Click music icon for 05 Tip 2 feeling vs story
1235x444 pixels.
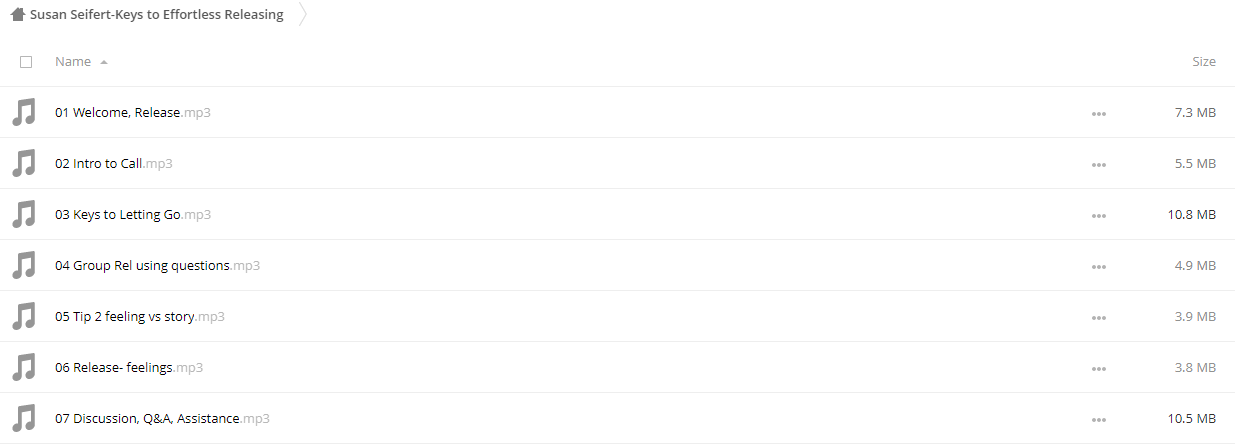click(24, 316)
